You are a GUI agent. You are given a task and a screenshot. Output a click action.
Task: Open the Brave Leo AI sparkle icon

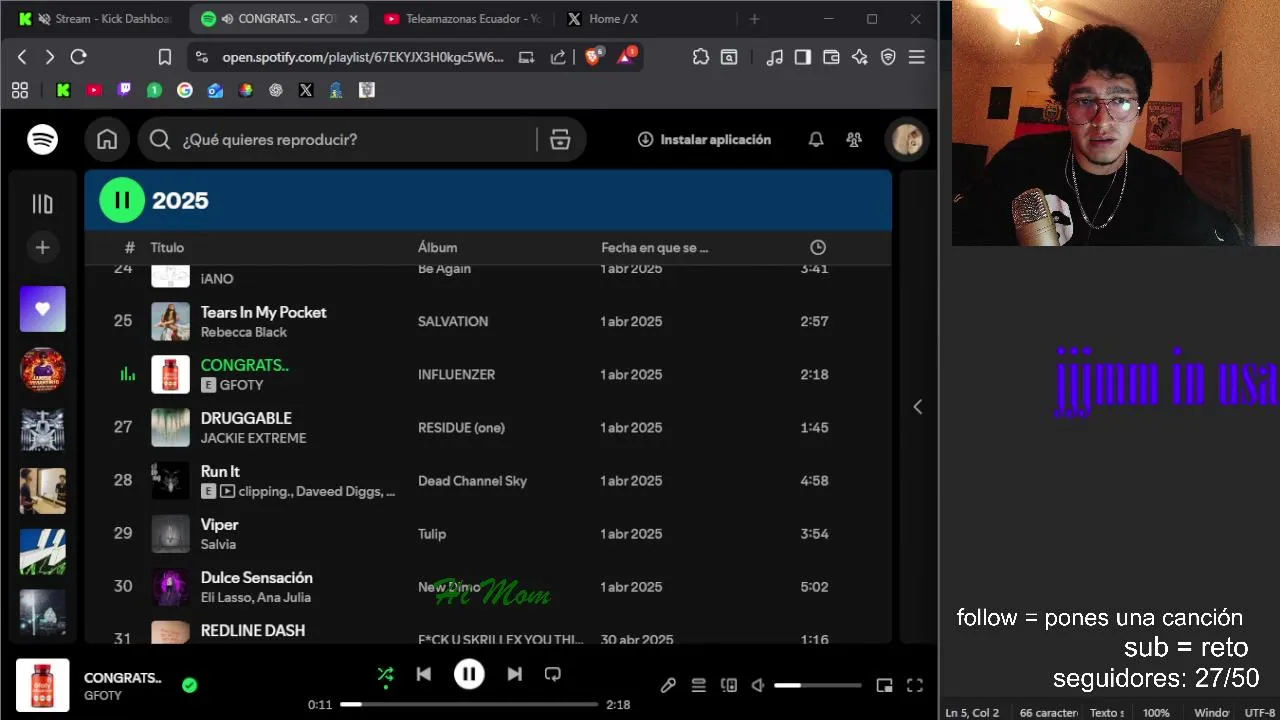[859, 57]
